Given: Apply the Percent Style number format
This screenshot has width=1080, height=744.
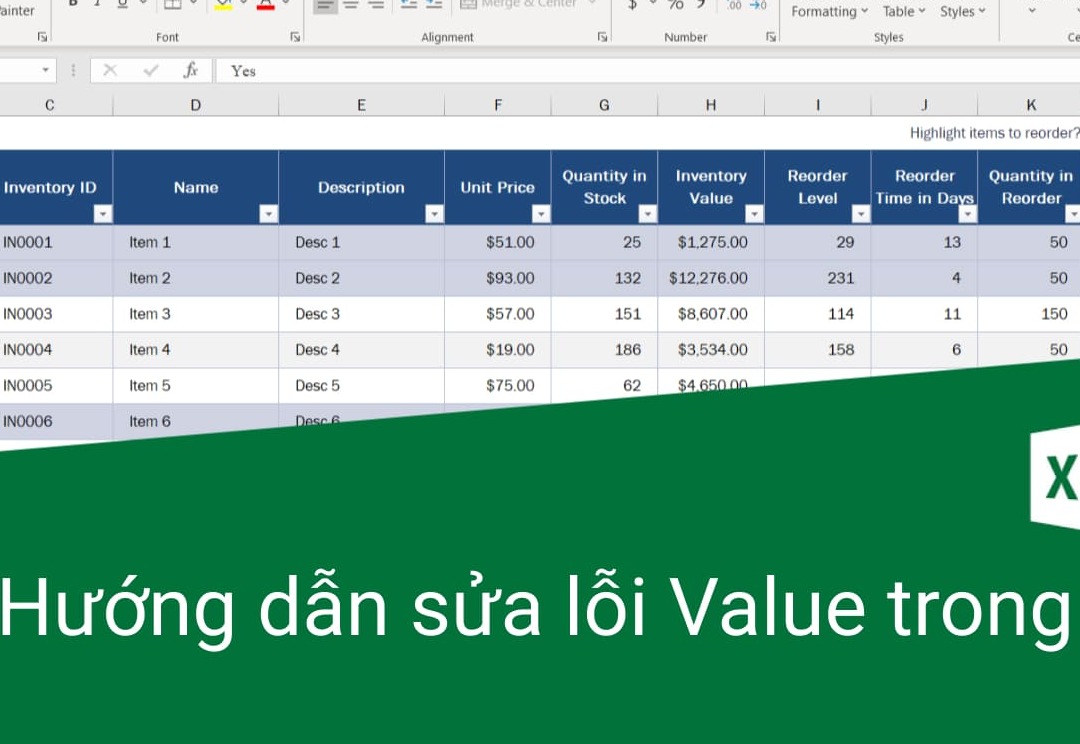Looking at the screenshot, I should click(676, 5).
